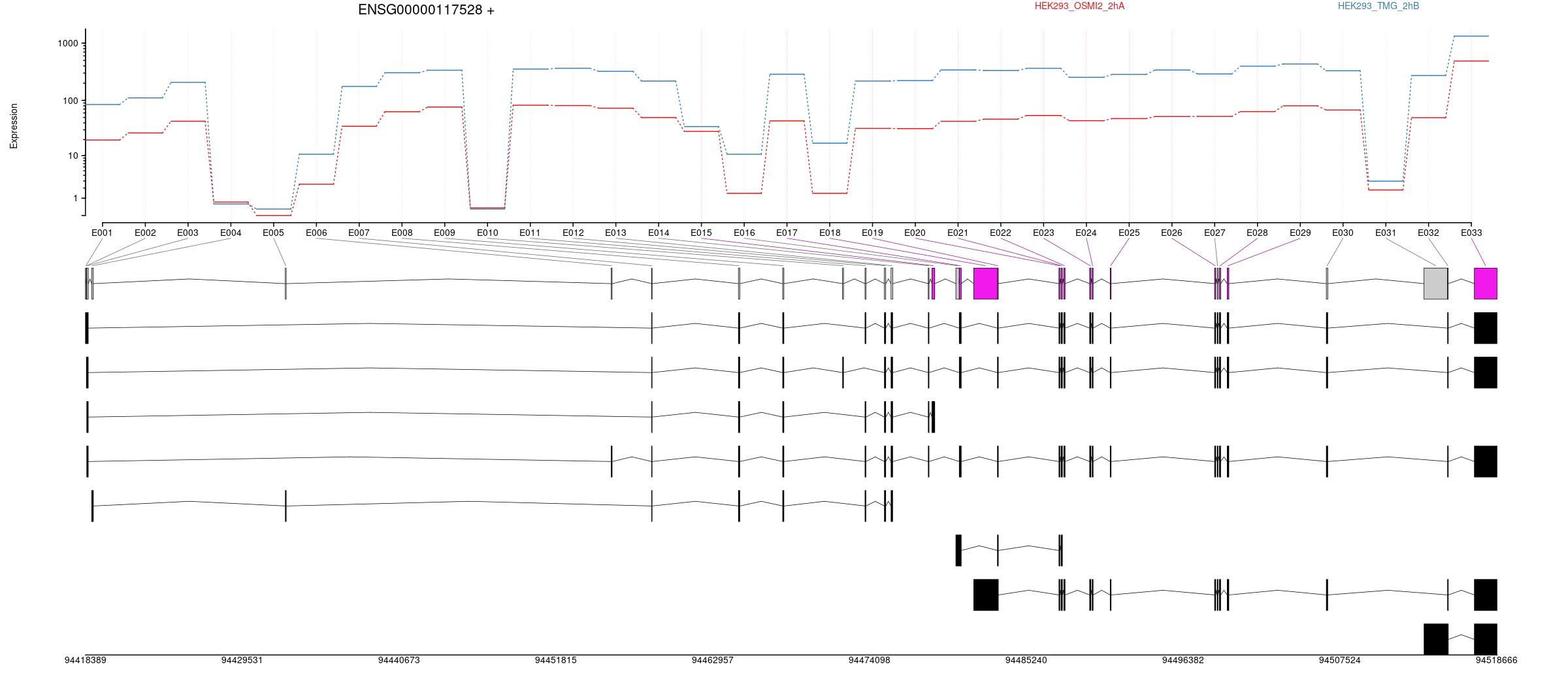
Task: Click exon label E027
Action: 1215,233
